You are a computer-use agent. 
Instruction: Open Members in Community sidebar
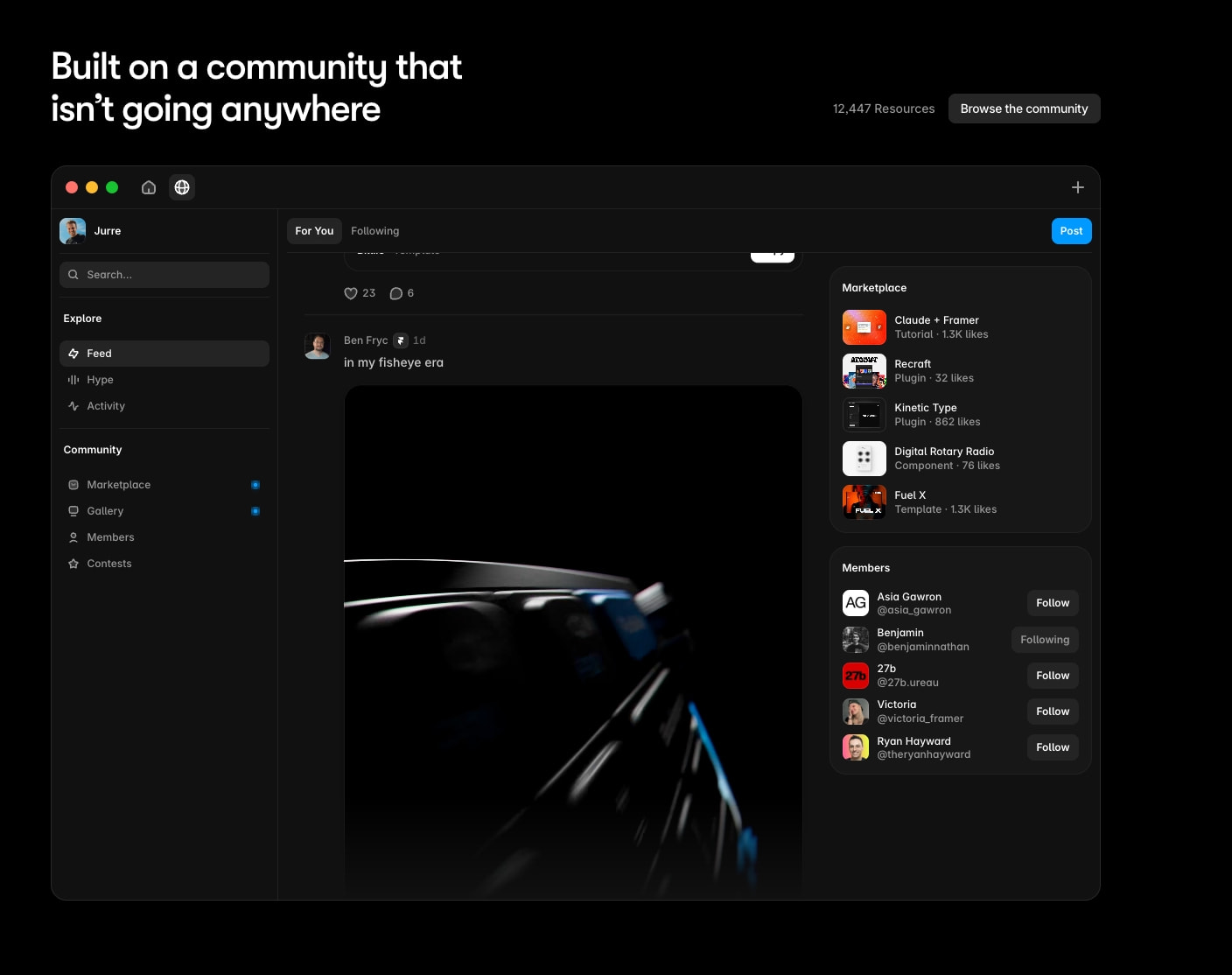point(164,537)
